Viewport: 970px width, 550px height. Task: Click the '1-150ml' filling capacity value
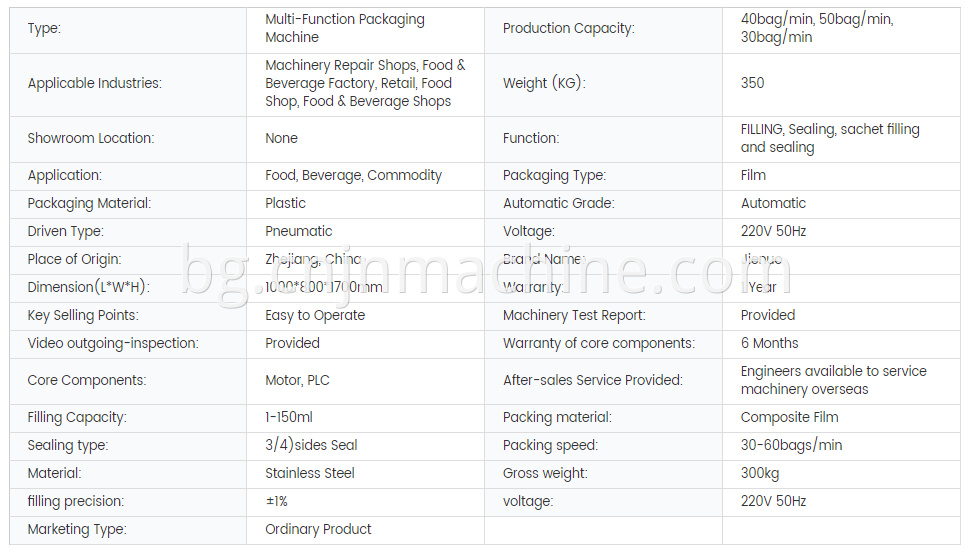[x=289, y=418]
